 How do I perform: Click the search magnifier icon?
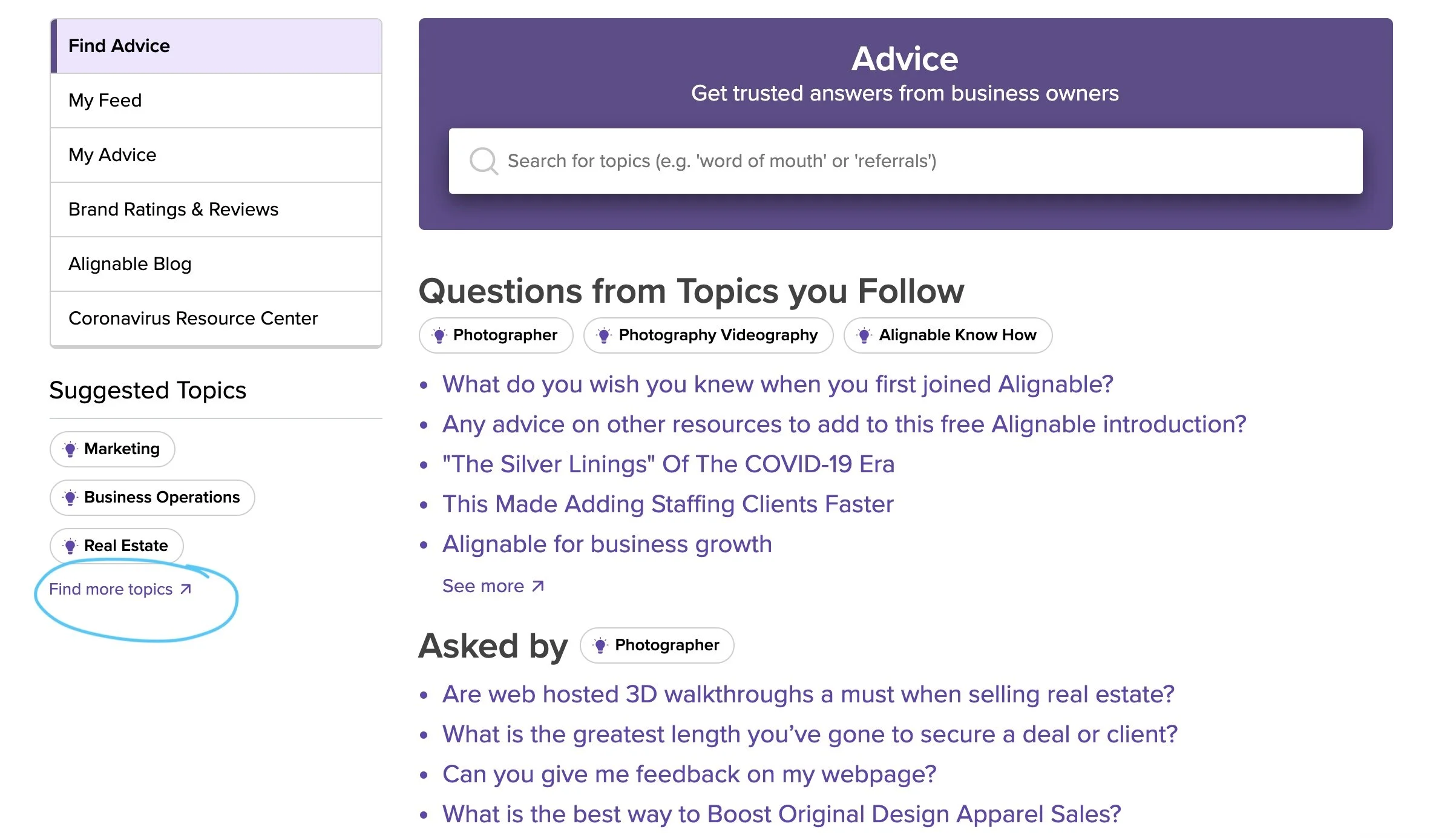coord(483,161)
